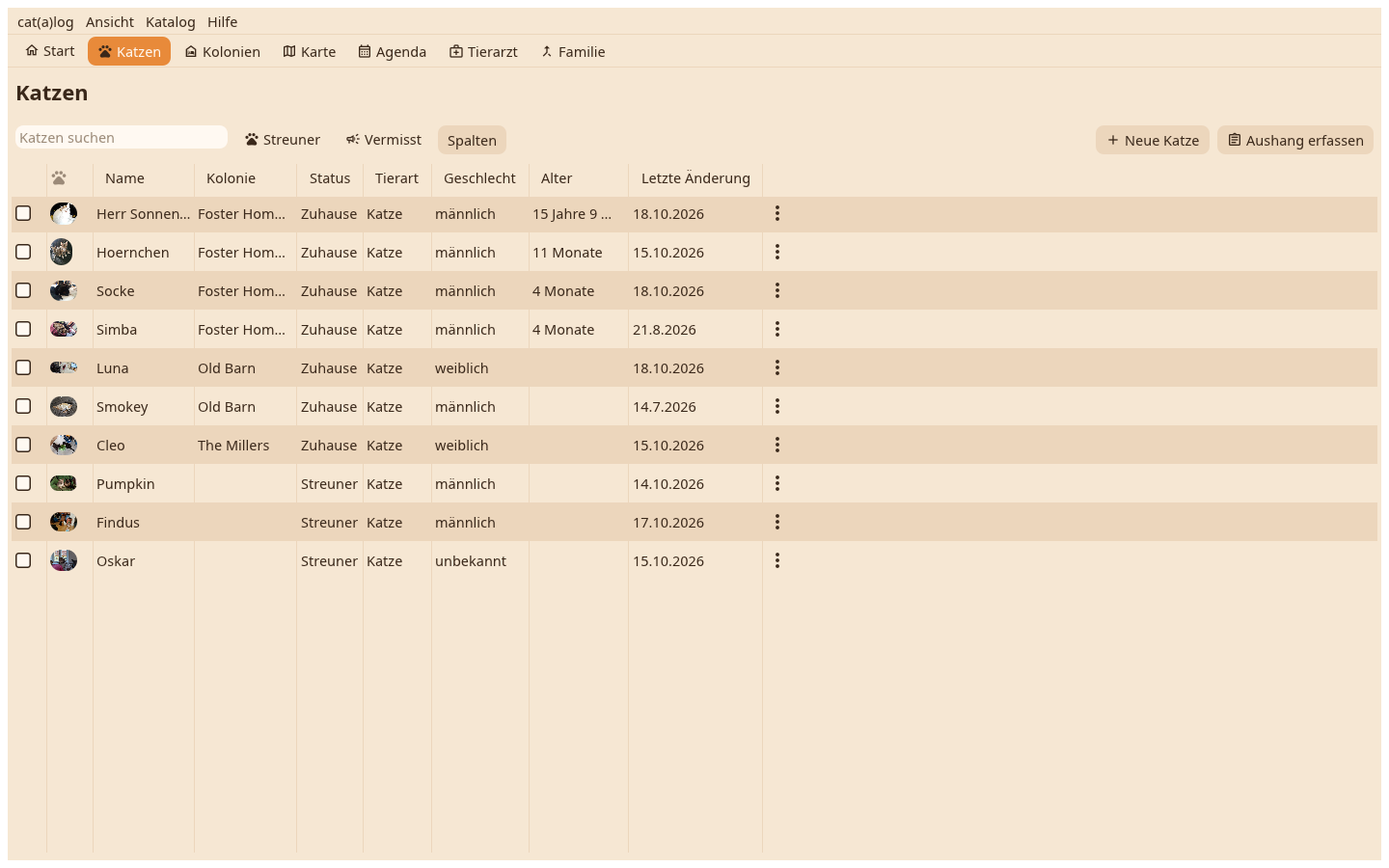Screen dimensions: 1389x868
Task: Click the paw icon column header
Action: (x=60, y=177)
